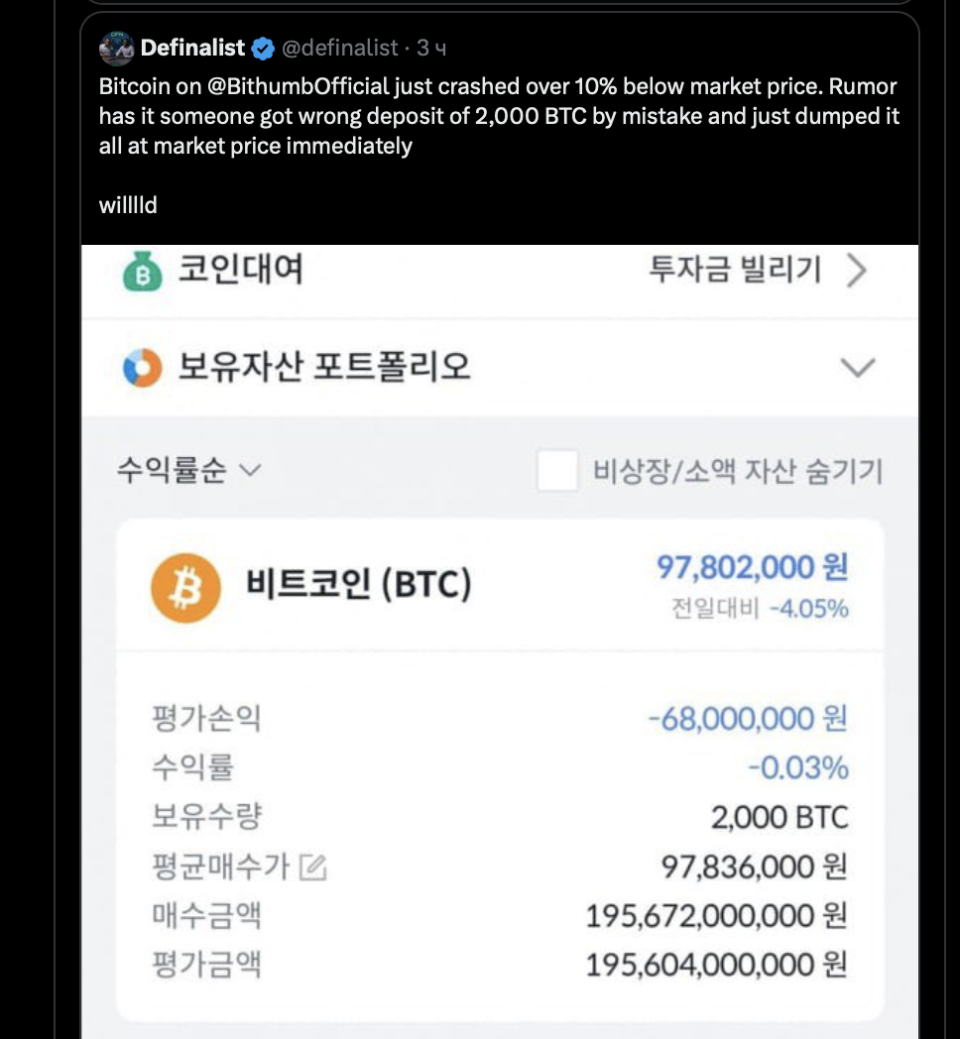Click the 97,802,000 원 price value
This screenshot has width=960, height=1039.
pyautogui.click(x=752, y=566)
